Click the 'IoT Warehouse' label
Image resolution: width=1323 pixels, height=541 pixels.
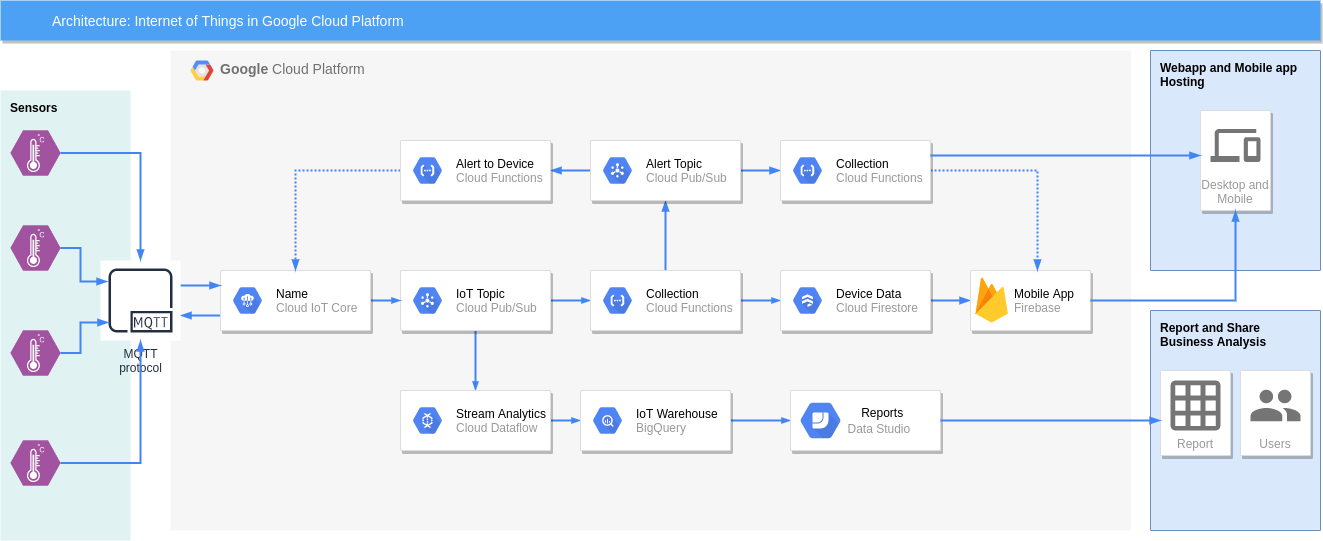[x=677, y=414]
